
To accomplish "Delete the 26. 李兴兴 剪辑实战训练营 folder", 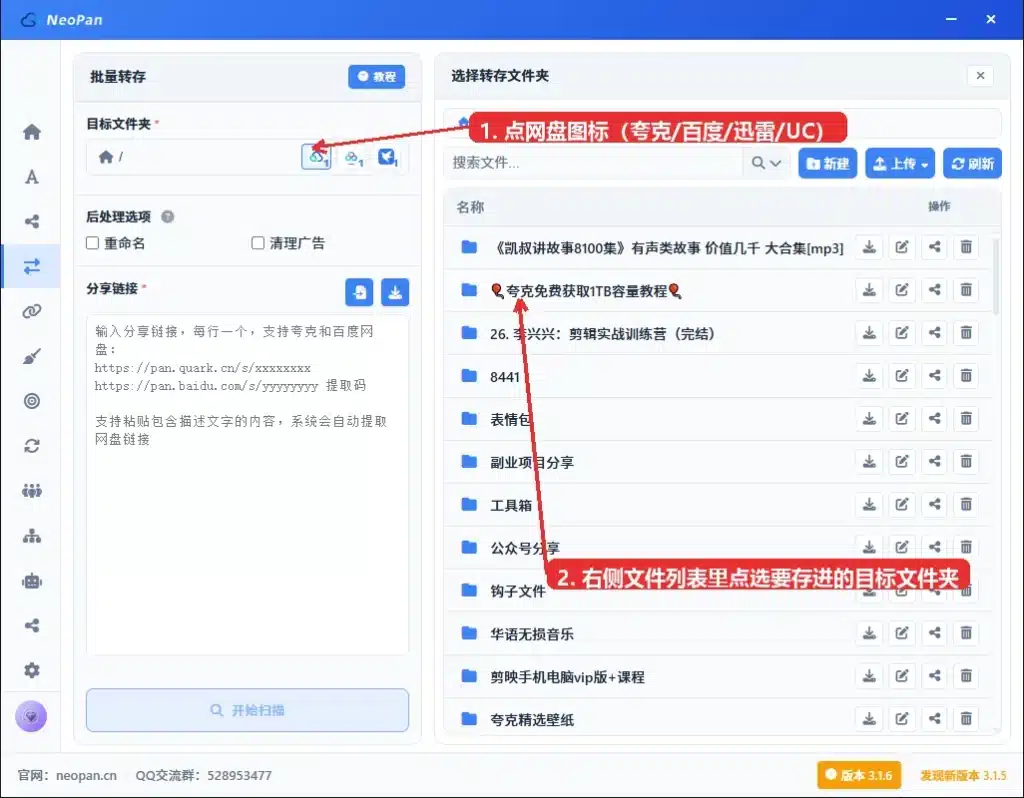I will click(x=966, y=333).
